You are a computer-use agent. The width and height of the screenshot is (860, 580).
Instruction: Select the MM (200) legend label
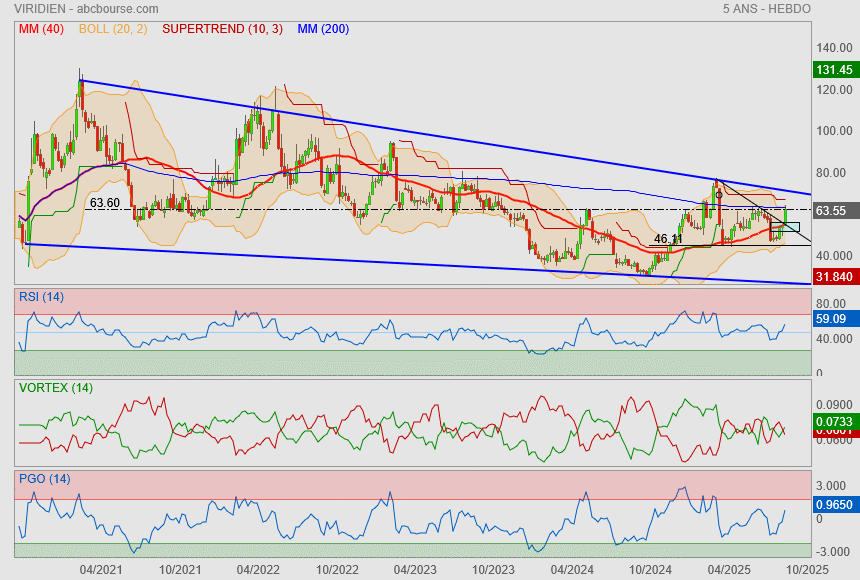(323, 29)
